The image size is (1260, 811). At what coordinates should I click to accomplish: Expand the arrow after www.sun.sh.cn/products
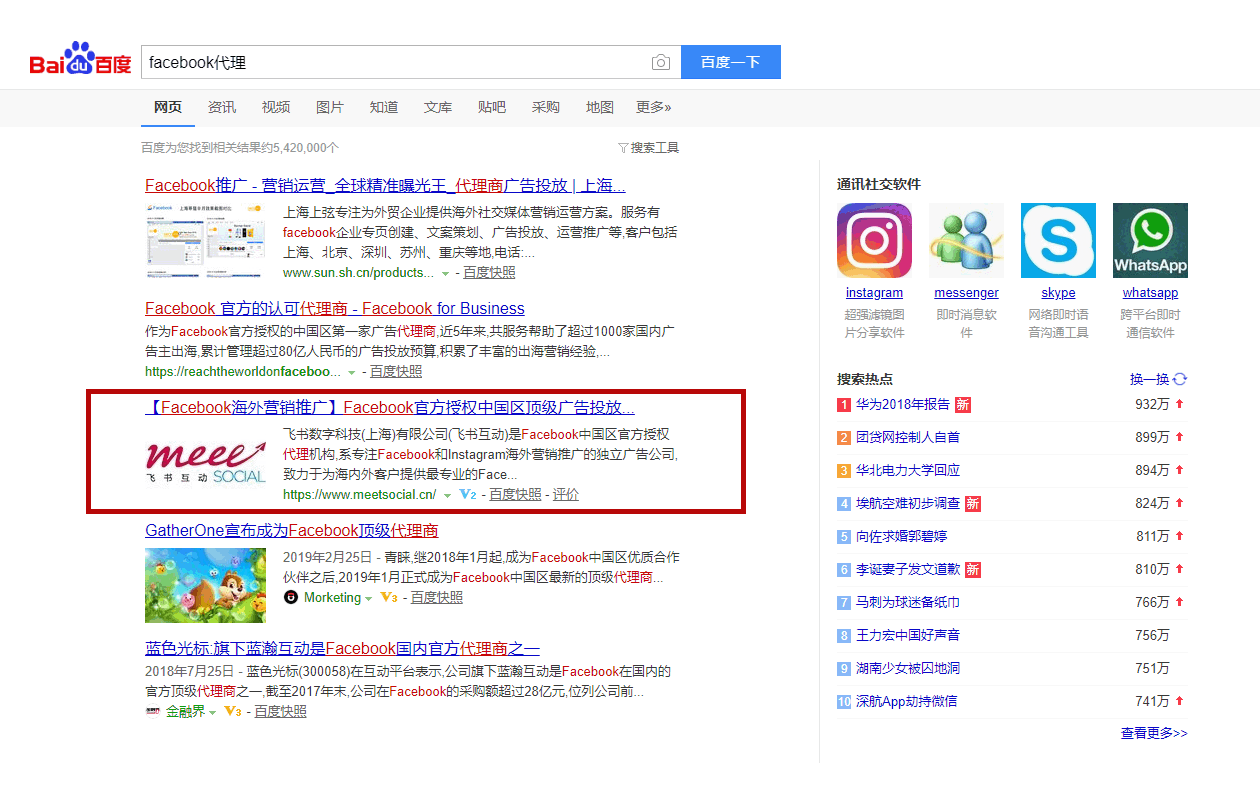coord(445,274)
